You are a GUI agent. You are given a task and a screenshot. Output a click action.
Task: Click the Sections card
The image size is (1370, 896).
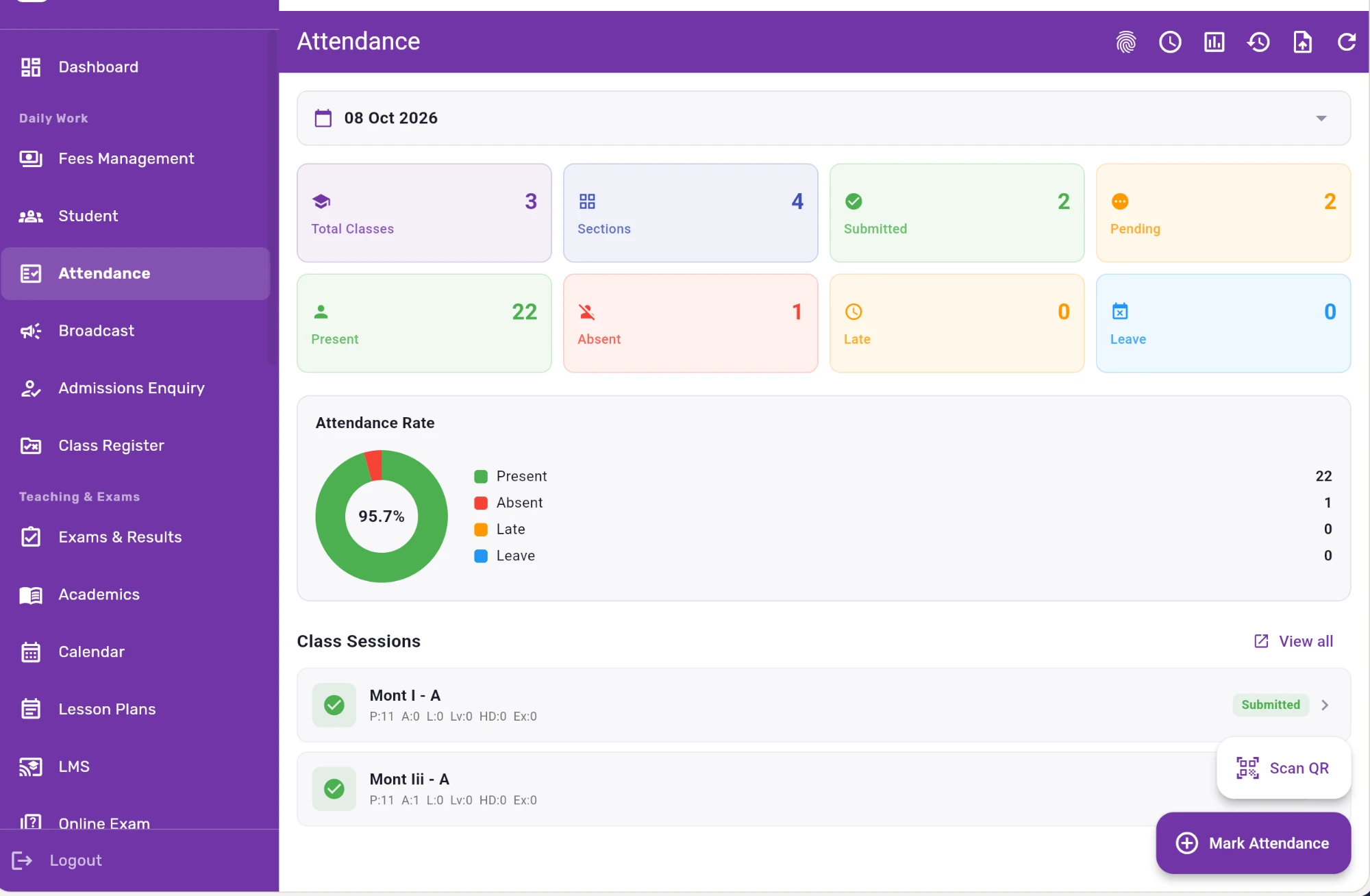(x=690, y=213)
